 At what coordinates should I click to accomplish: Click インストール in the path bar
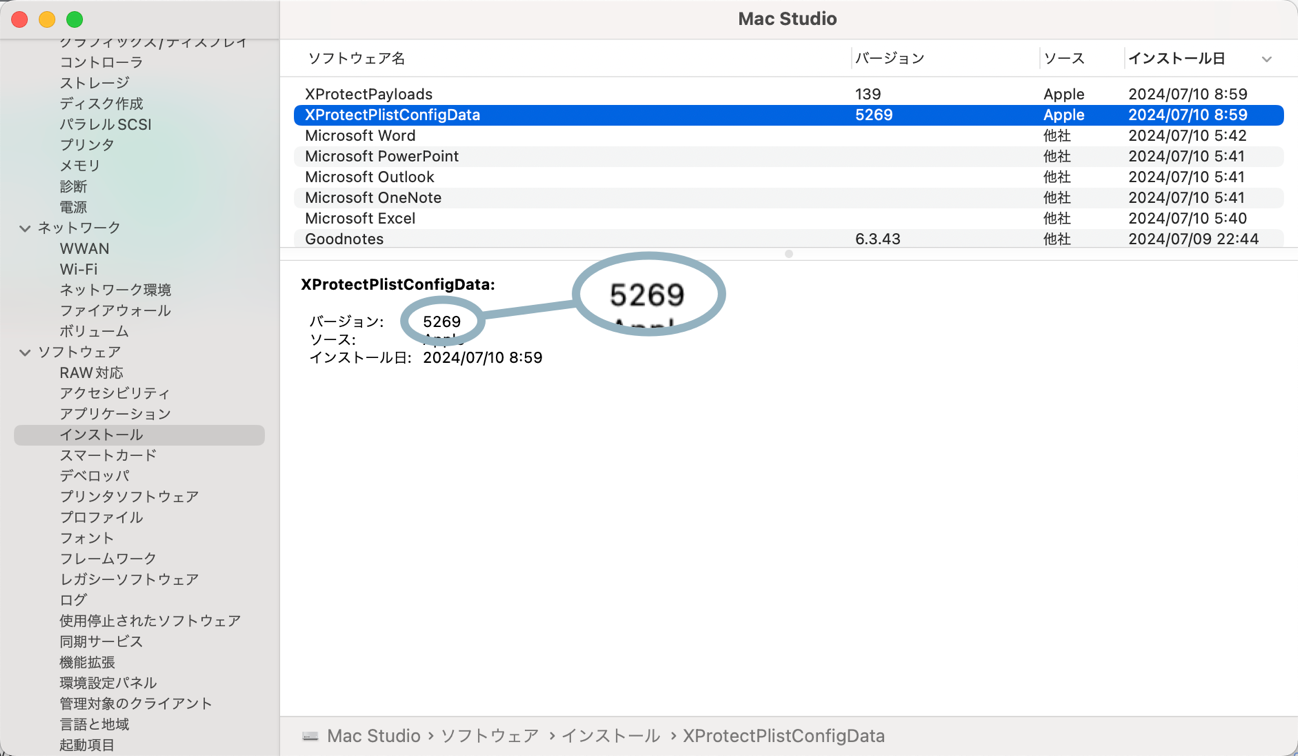pos(611,736)
